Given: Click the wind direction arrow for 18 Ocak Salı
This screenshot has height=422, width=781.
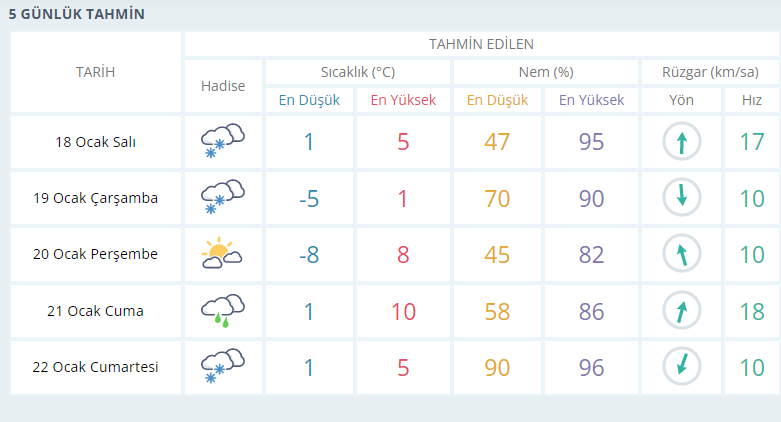Looking at the screenshot, I should tap(682, 141).
